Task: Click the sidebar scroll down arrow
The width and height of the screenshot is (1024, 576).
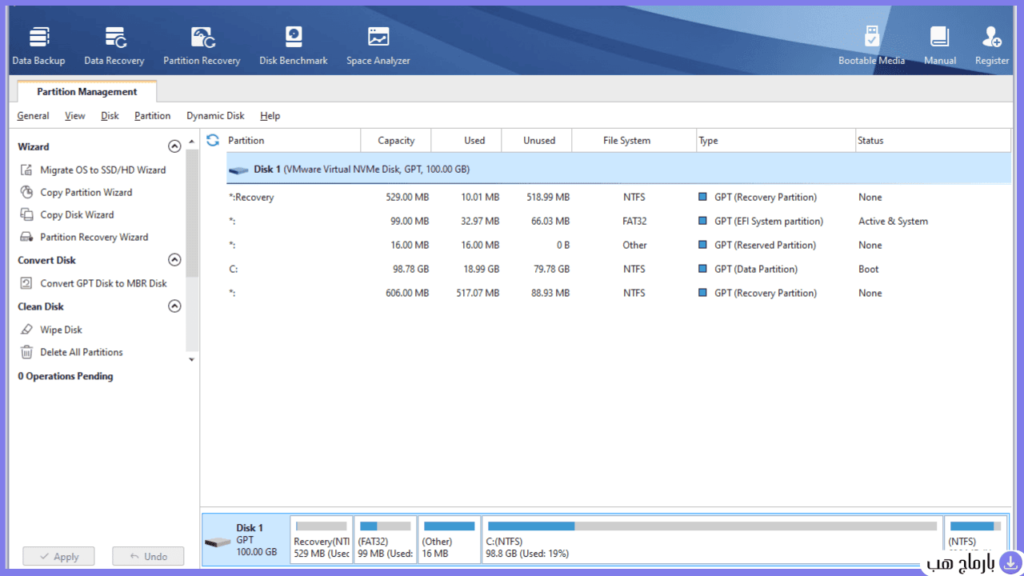Action: [x=191, y=360]
